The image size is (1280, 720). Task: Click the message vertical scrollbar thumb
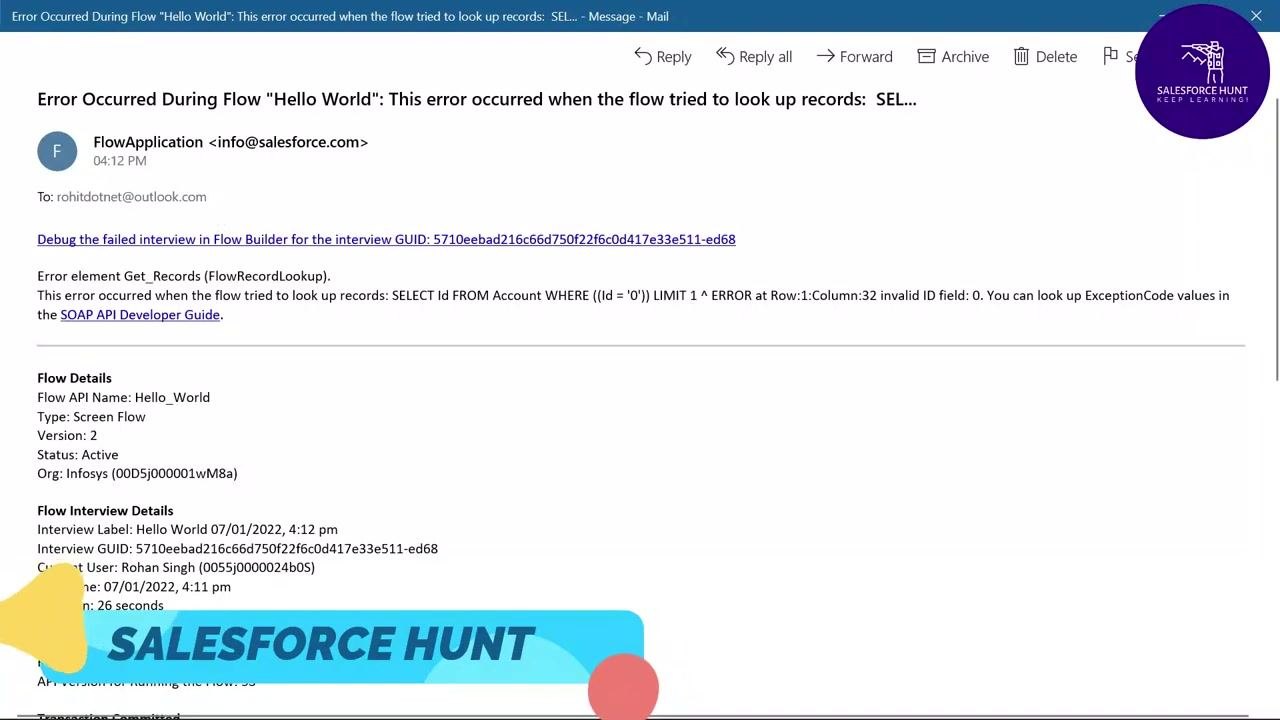(1275, 240)
